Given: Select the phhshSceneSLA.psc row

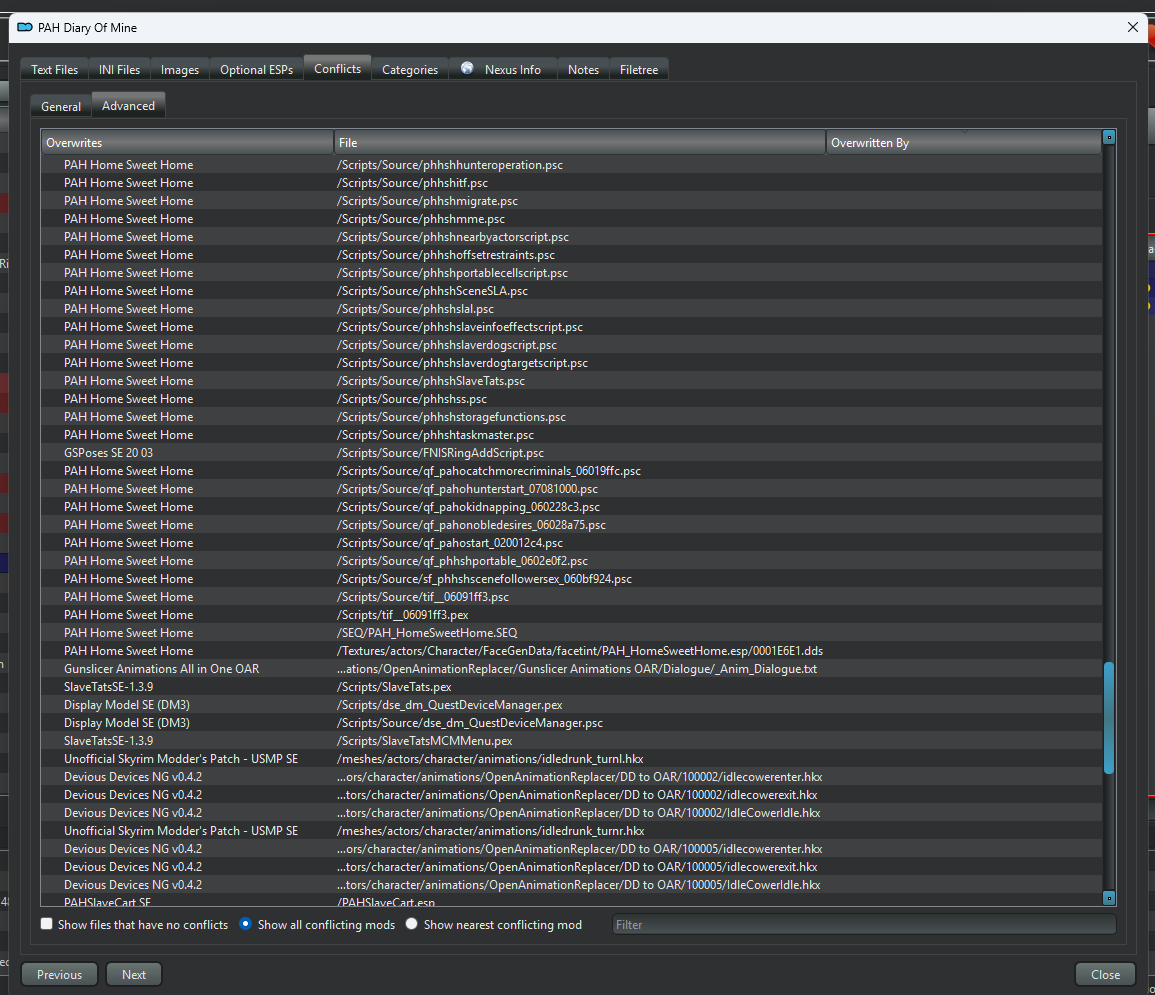Looking at the screenshot, I should (x=572, y=291).
